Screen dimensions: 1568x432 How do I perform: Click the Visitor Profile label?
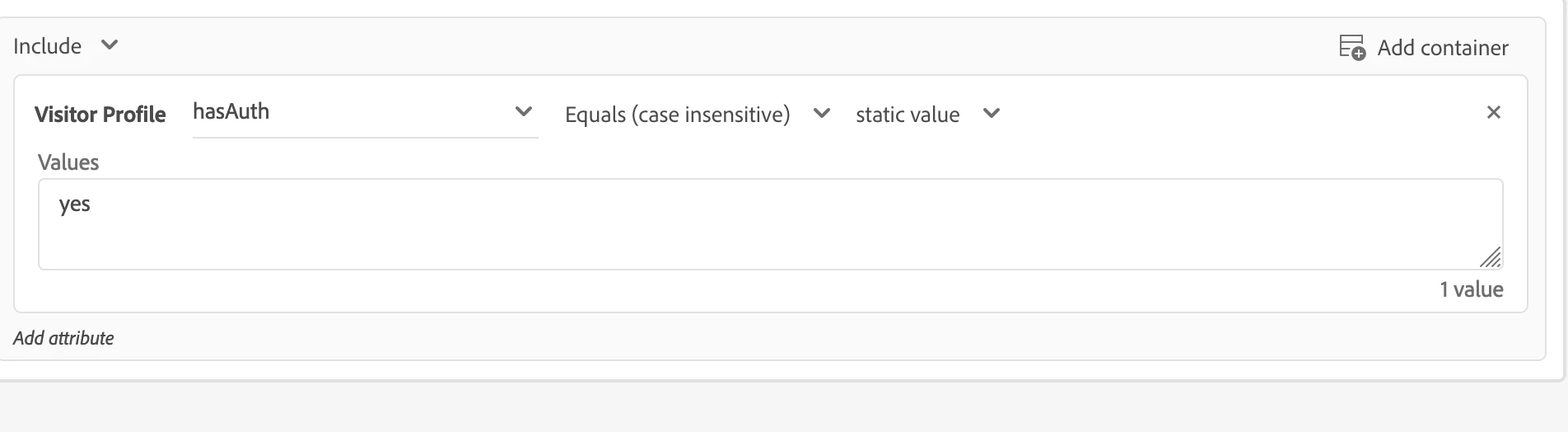pyautogui.click(x=100, y=115)
